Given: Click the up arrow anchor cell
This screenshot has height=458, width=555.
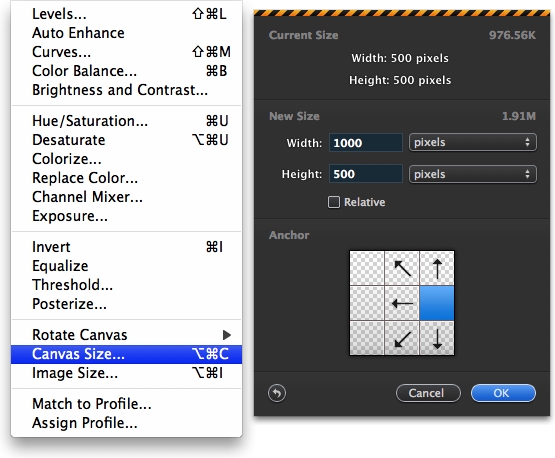Looking at the screenshot, I should 437,268.
